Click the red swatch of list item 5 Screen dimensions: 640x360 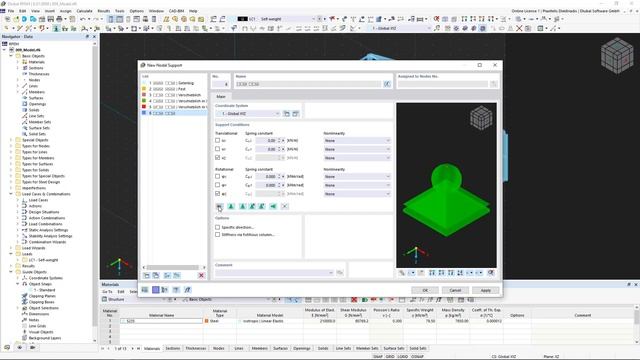coord(144,107)
